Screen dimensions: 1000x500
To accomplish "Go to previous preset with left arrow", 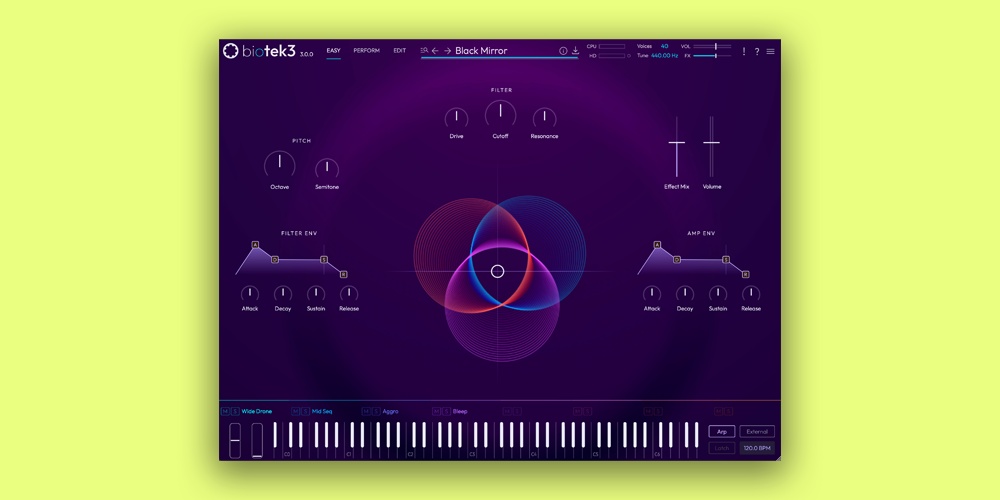I will click(435, 51).
